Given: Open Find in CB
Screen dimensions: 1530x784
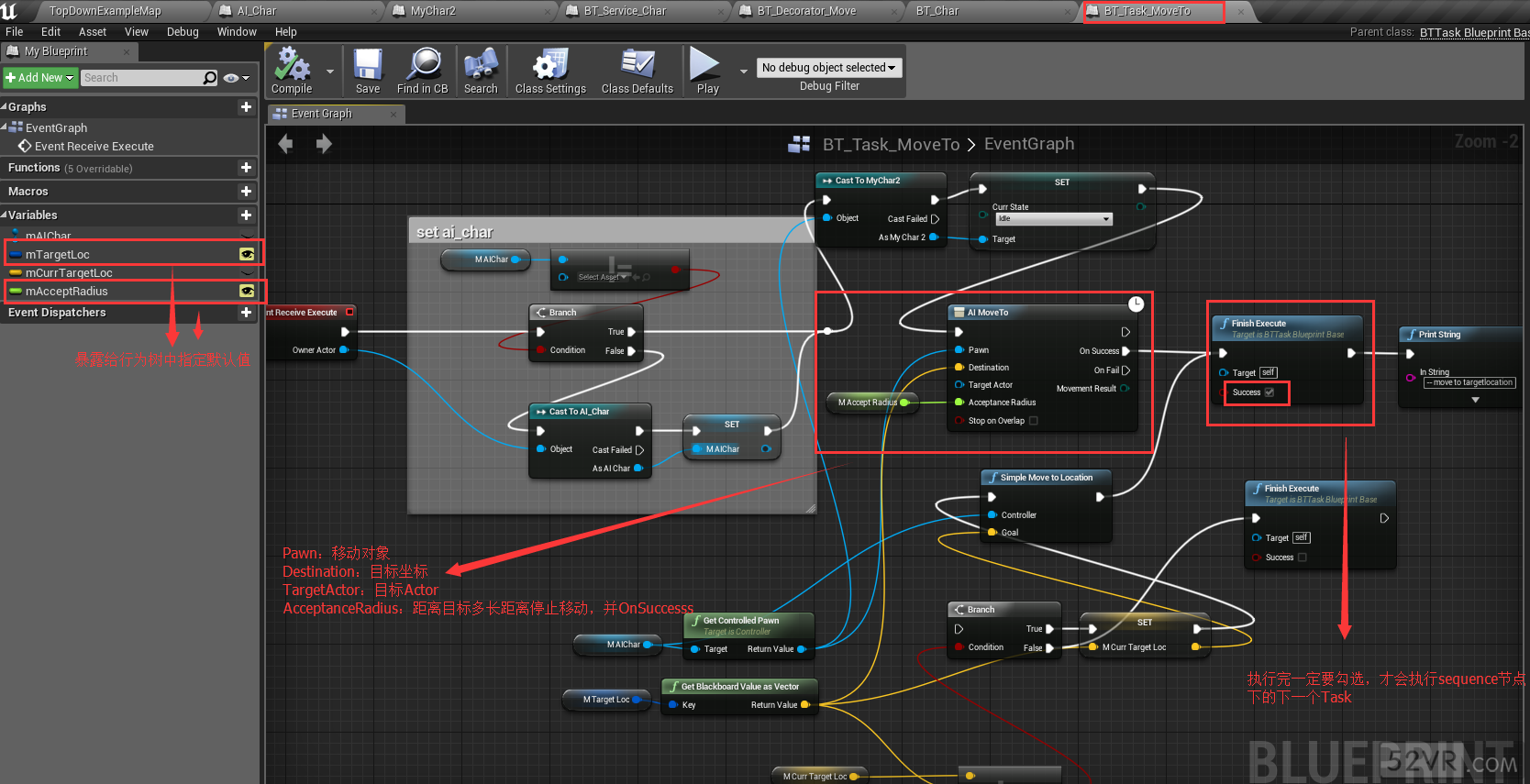Looking at the screenshot, I should 423,66.
